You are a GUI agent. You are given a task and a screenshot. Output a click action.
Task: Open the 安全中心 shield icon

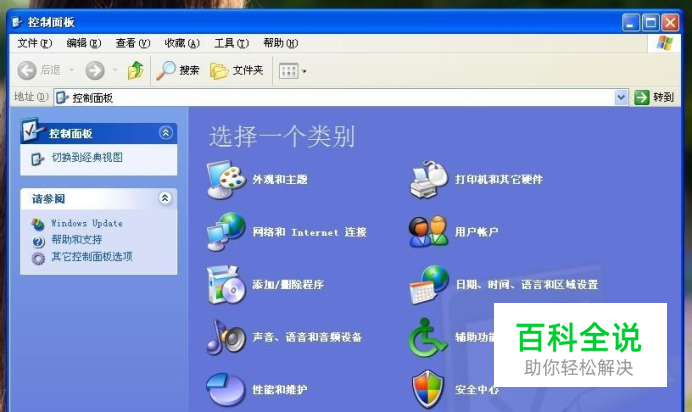pyautogui.click(x=428, y=390)
